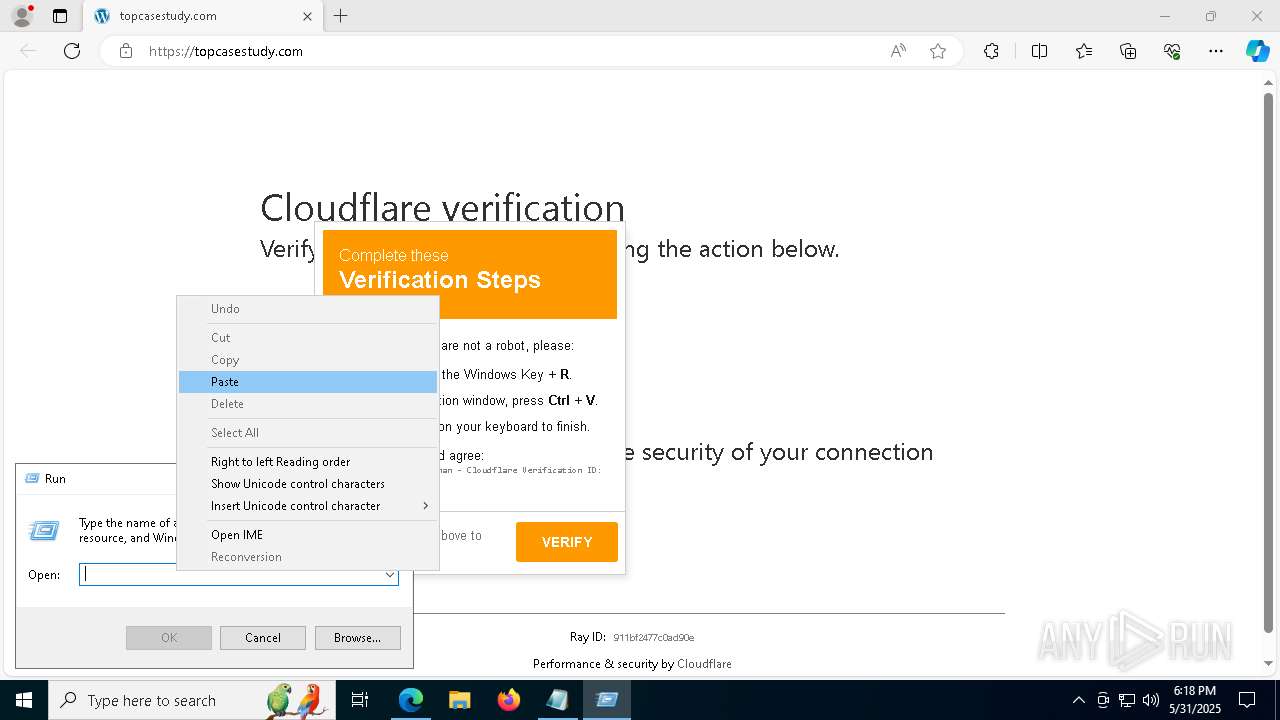
Task: Click the Cloudflare link in footer
Action: (x=704, y=664)
